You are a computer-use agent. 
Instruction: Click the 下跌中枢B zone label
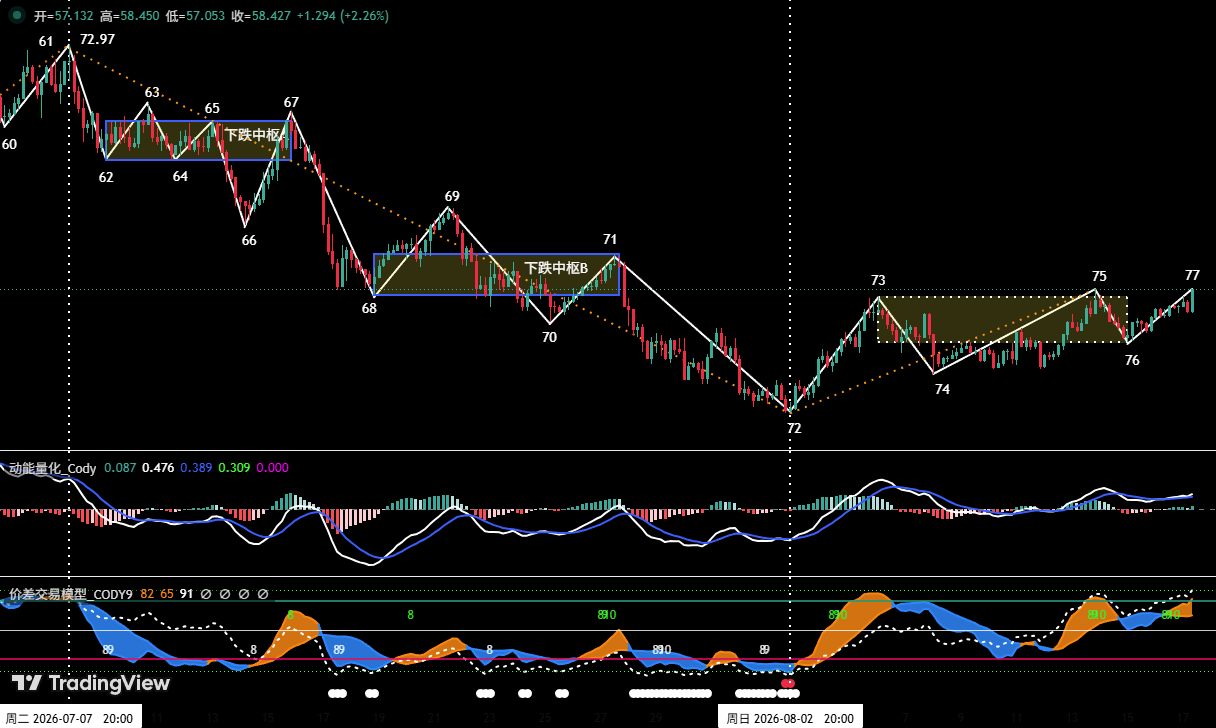tap(556, 267)
